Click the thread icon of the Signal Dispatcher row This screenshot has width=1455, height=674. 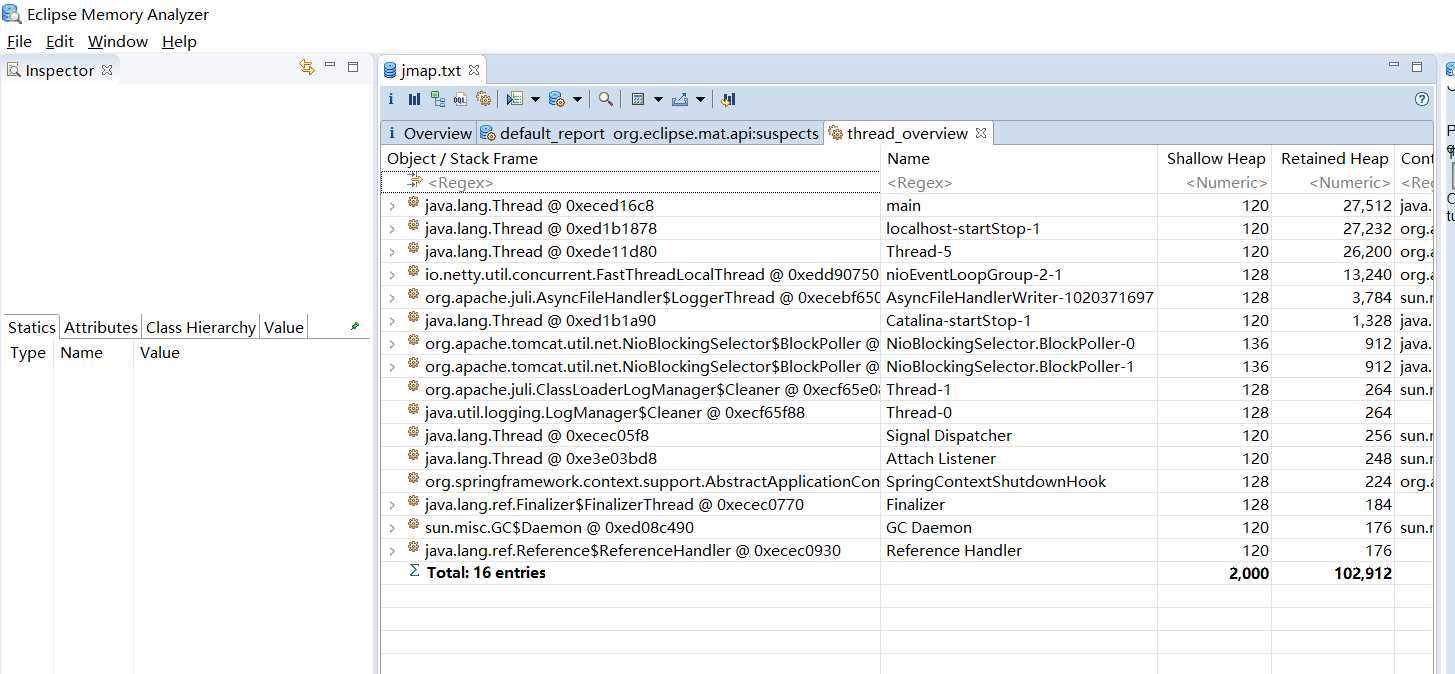[x=414, y=434]
